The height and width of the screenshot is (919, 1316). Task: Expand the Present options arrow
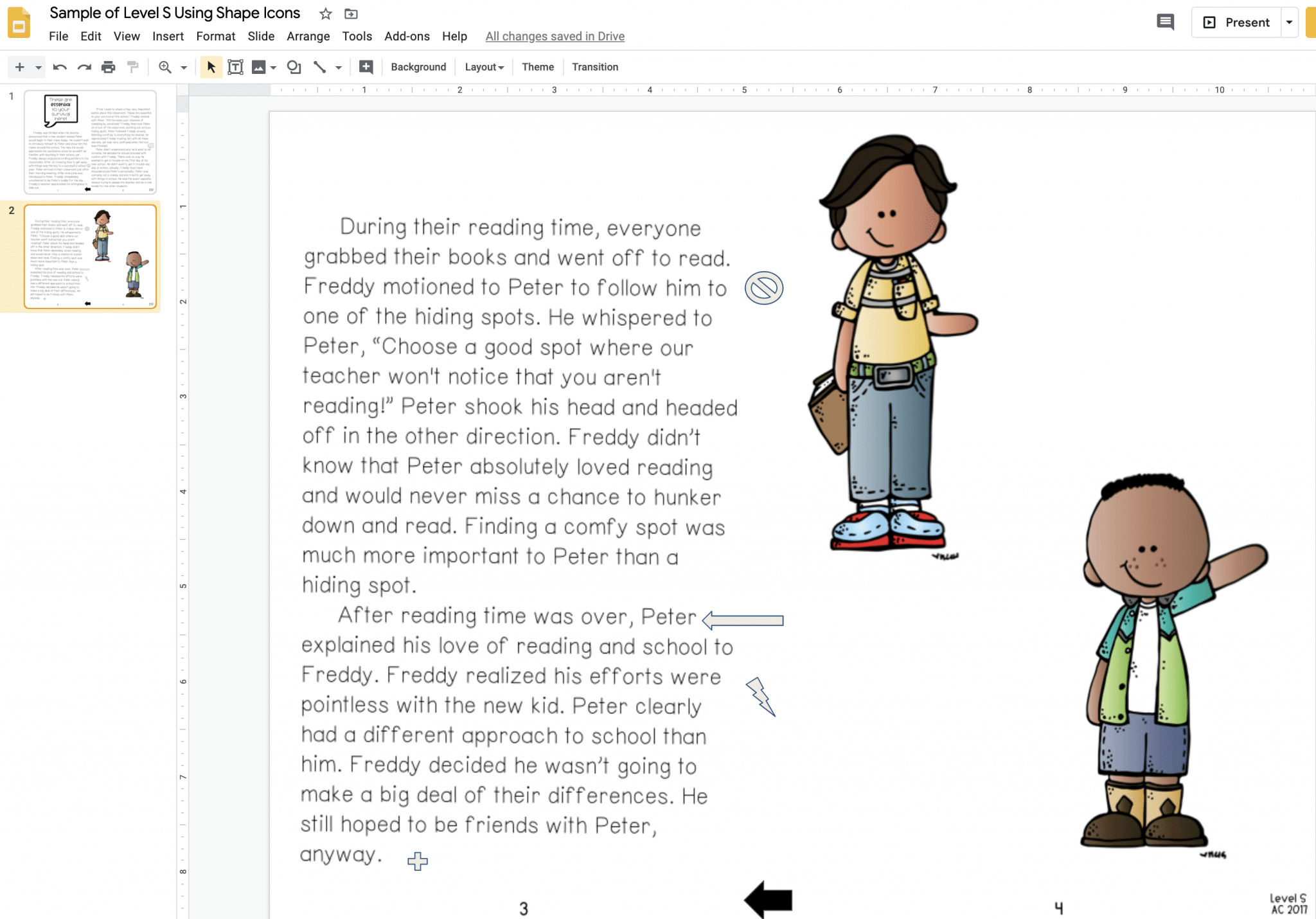pyautogui.click(x=1290, y=22)
